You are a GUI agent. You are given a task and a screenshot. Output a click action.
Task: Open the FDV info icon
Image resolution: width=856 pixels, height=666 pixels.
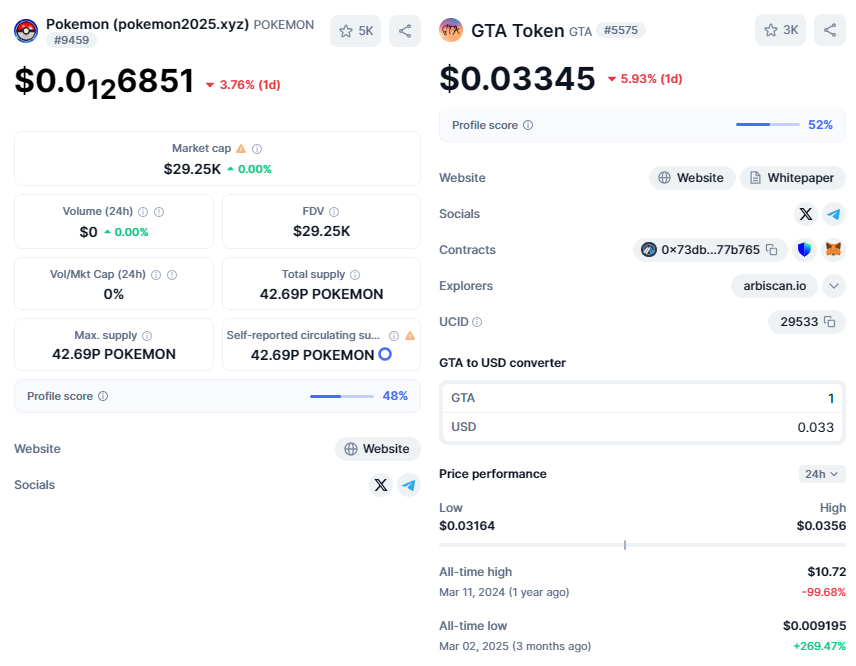click(x=334, y=212)
